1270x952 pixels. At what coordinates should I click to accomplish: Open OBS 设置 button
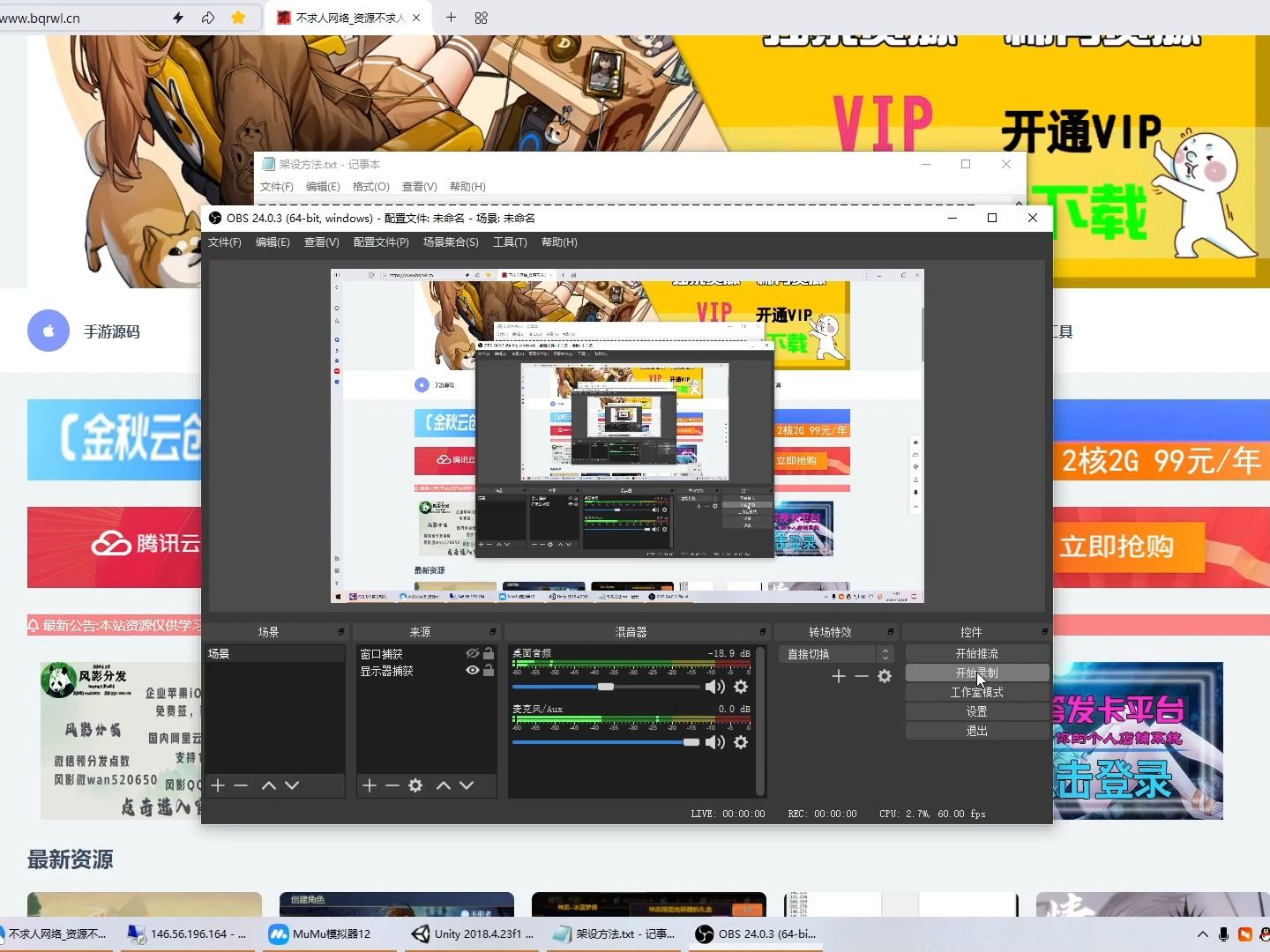[977, 711]
